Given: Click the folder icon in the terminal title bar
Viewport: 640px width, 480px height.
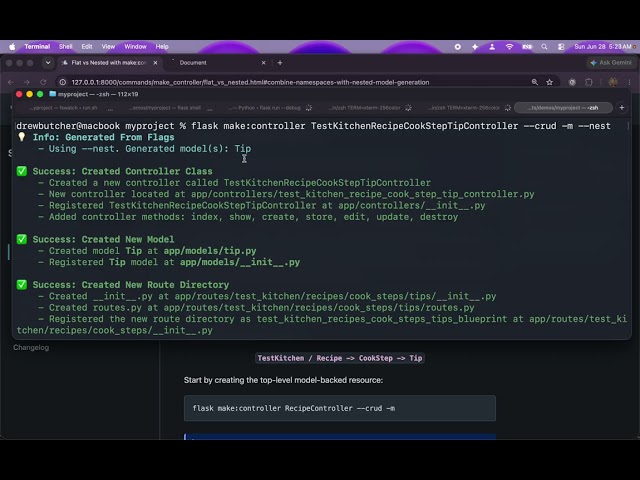Looking at the screenshot, I should [x=52, y=94].
